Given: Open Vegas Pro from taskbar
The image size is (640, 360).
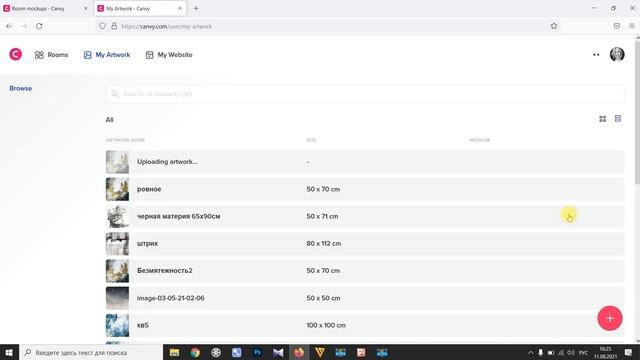Looking at the screenshot, I should click(x=320, y=352).
